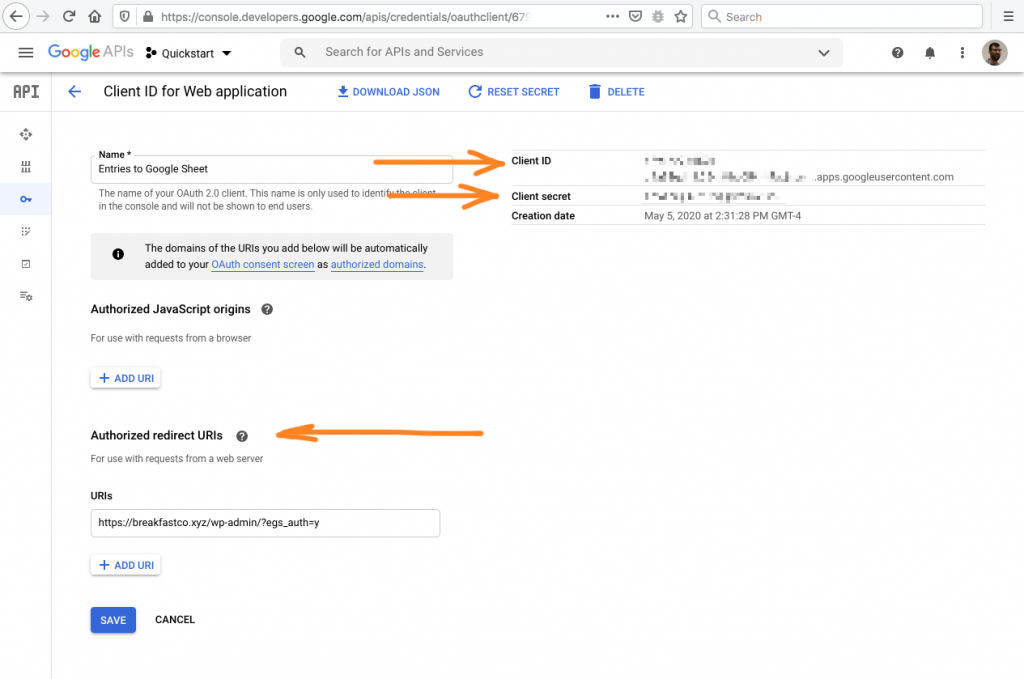View notifications bell
1024x679 pixels.
click(x=930, y=52)
